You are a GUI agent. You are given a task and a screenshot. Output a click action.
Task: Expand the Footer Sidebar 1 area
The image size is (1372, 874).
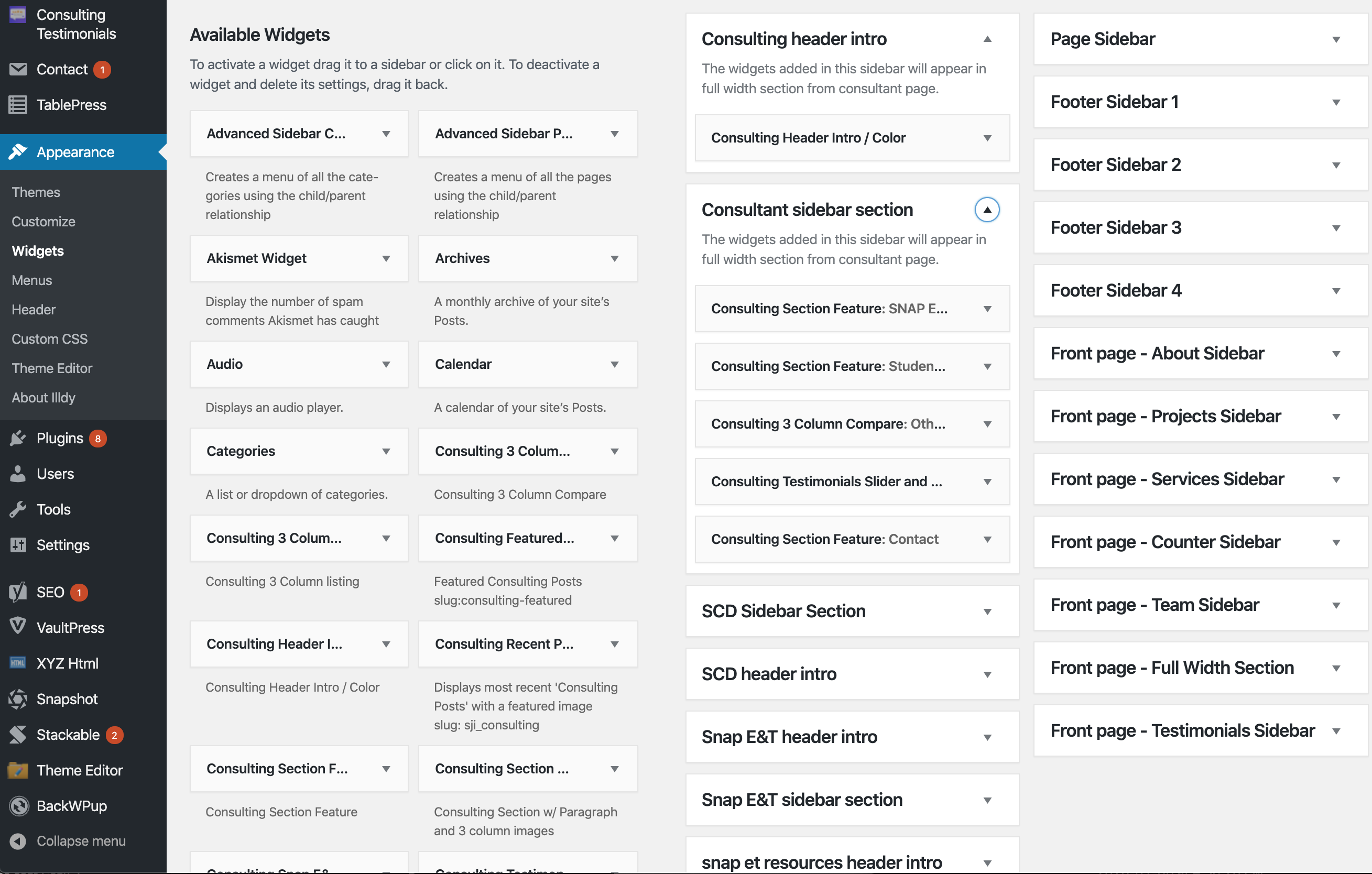pos(1335,102)
